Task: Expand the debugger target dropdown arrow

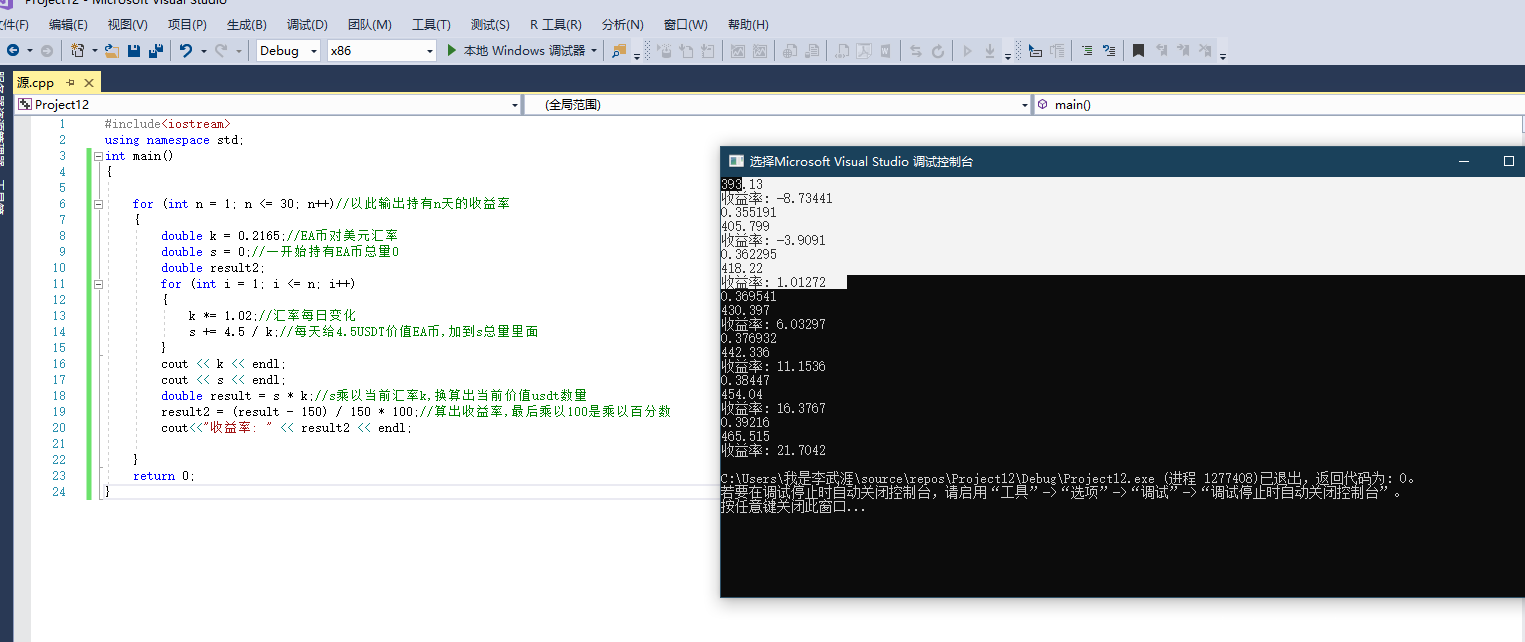Action: (x=594, y=50)
